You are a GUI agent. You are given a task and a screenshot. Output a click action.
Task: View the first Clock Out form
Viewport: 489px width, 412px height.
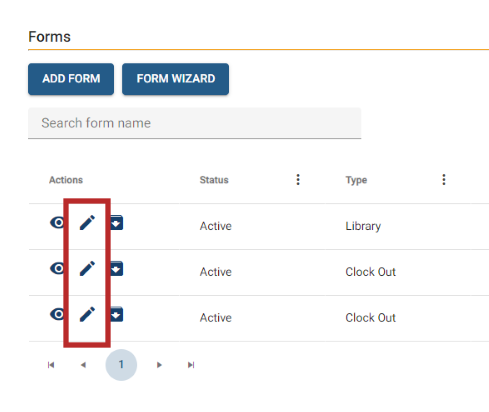(57, 268)
